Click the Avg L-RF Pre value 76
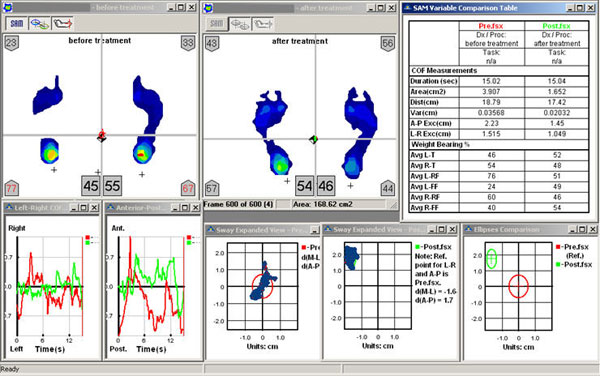 coord(491,176)
